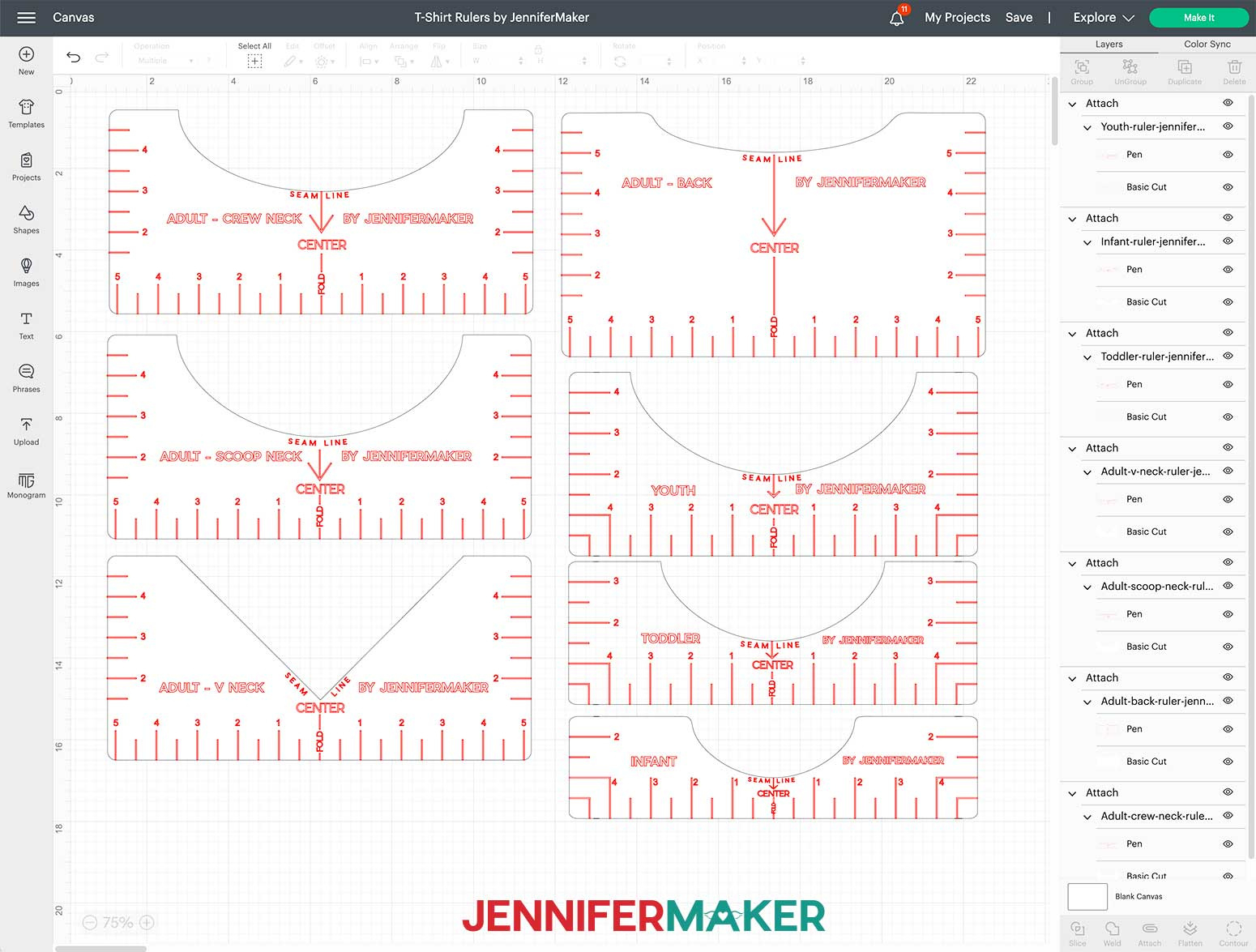Open the Upload panel
The height and width of the screenshot is (952, 1256).
[x=25, y=429]
